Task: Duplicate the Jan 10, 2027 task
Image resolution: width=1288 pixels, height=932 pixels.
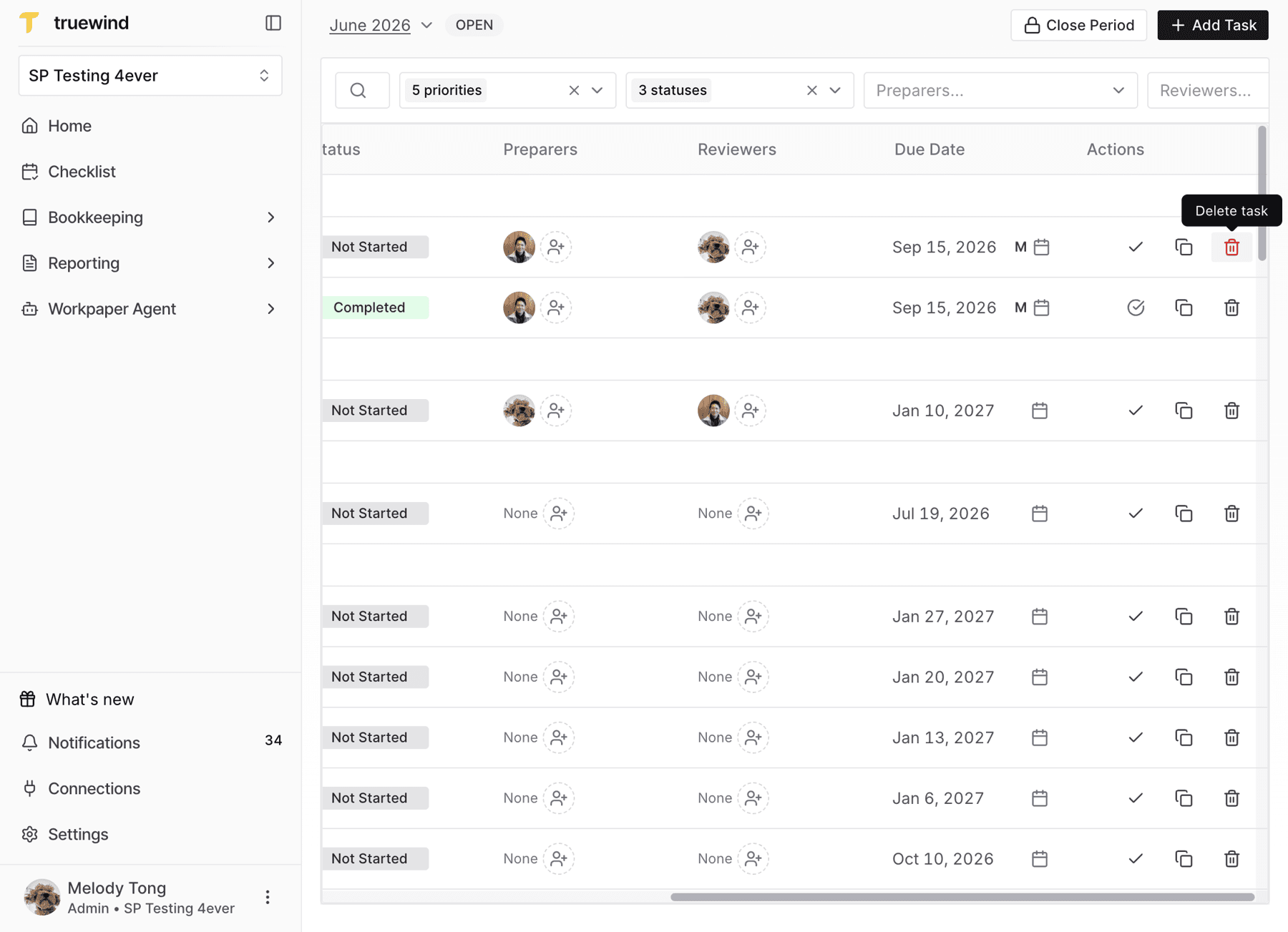Action: [x=1184, y=411]
